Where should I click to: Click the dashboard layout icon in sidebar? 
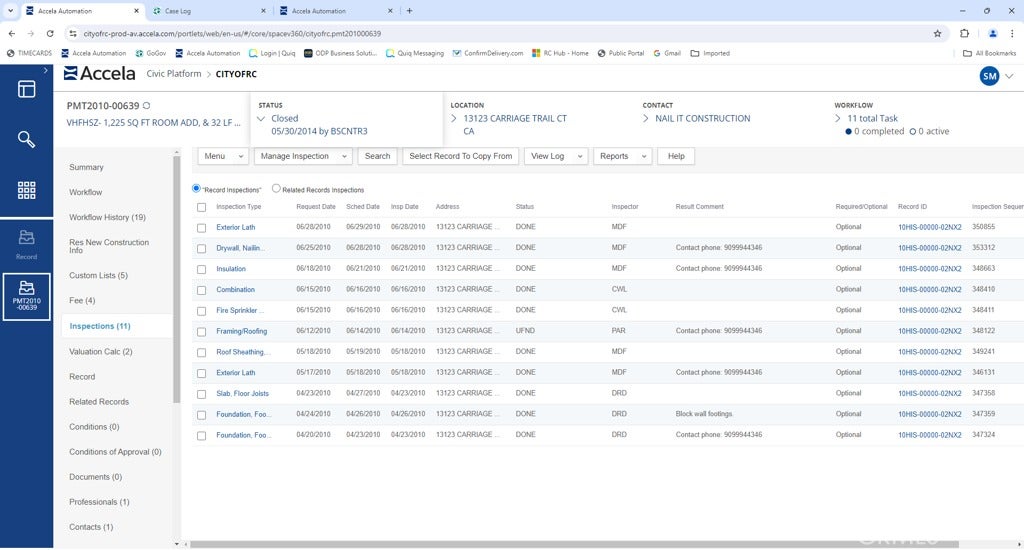26,89
